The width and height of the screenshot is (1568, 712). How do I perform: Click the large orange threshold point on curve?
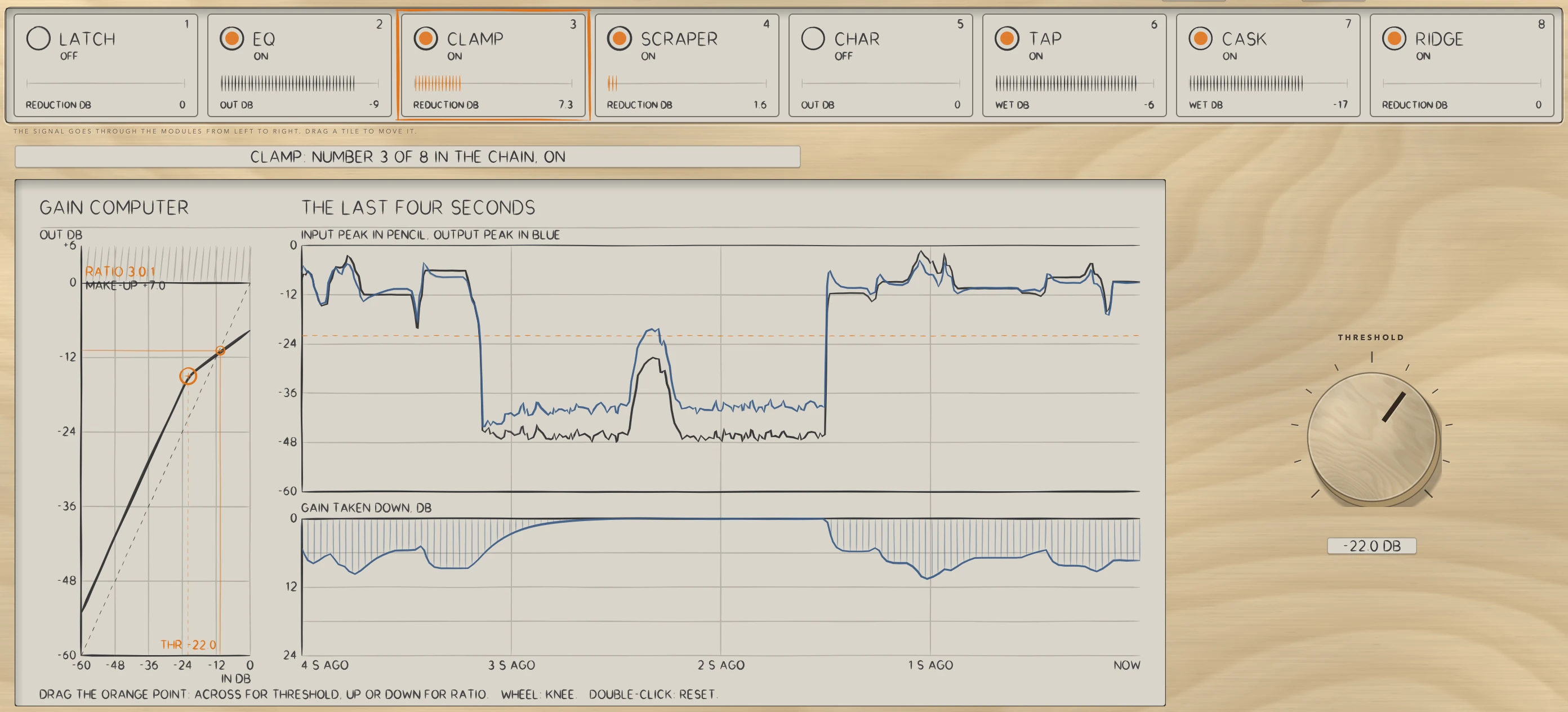188,376
